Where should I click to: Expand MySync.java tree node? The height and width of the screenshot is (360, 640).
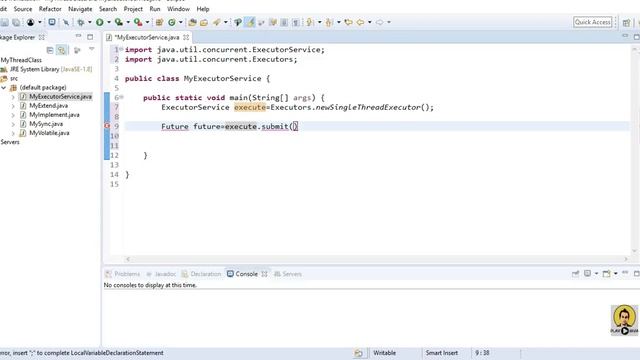[13, 124]
